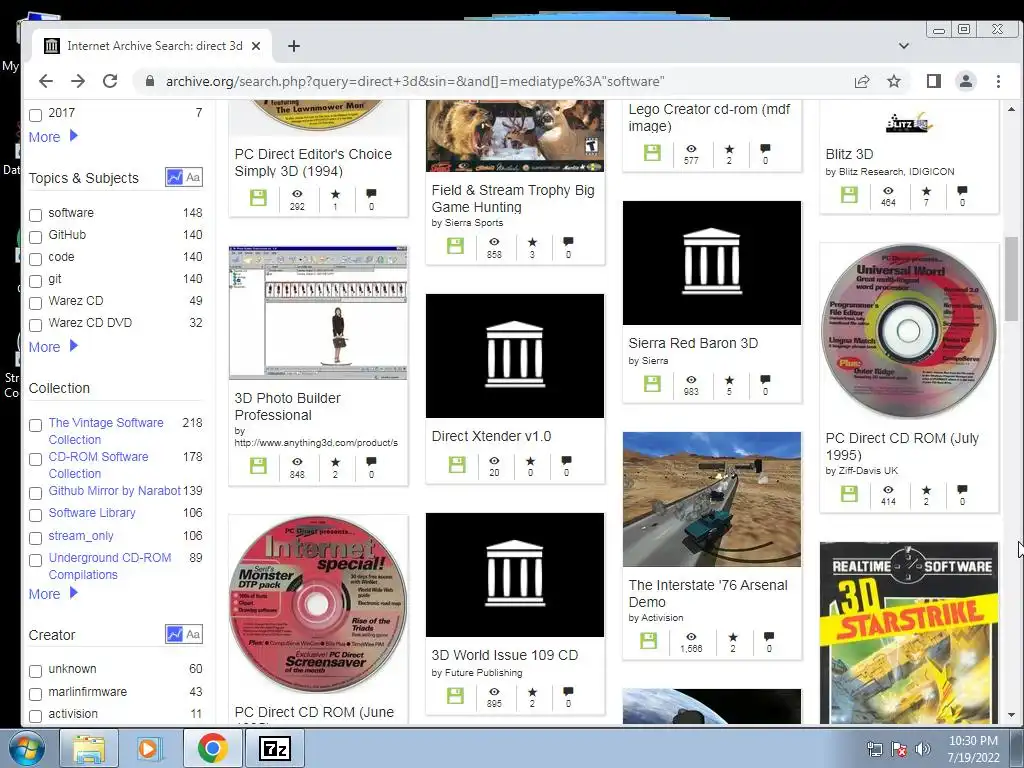Go forward with the browser forward arrow
1024x768 pixels.
pos(78,81)
